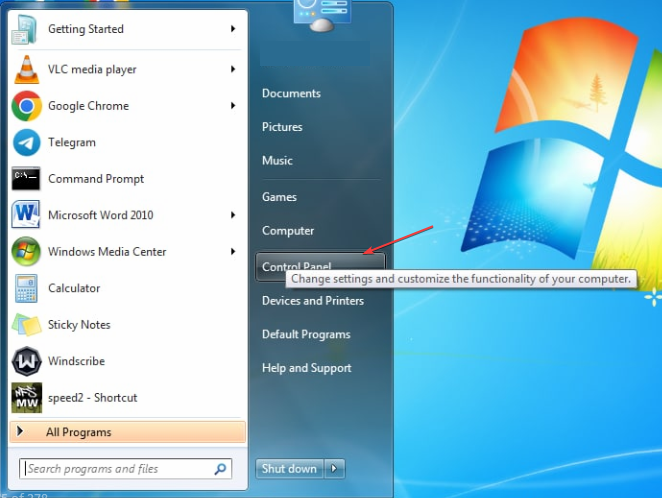Select the Command Prompt text label
This screenshot has width=662, height=498.
click(96, 179)
